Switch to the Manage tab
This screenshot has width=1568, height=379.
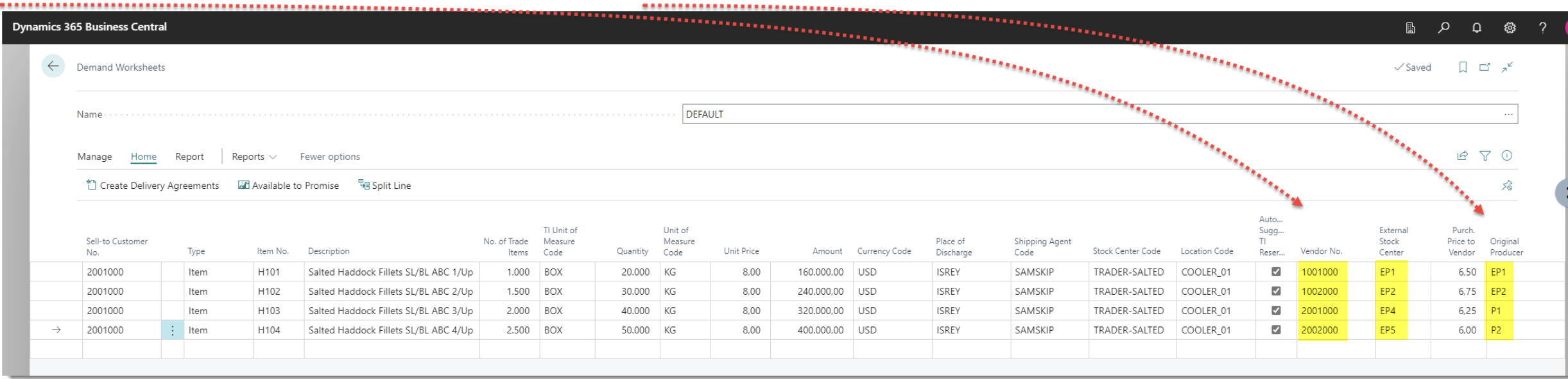(94, 157)
